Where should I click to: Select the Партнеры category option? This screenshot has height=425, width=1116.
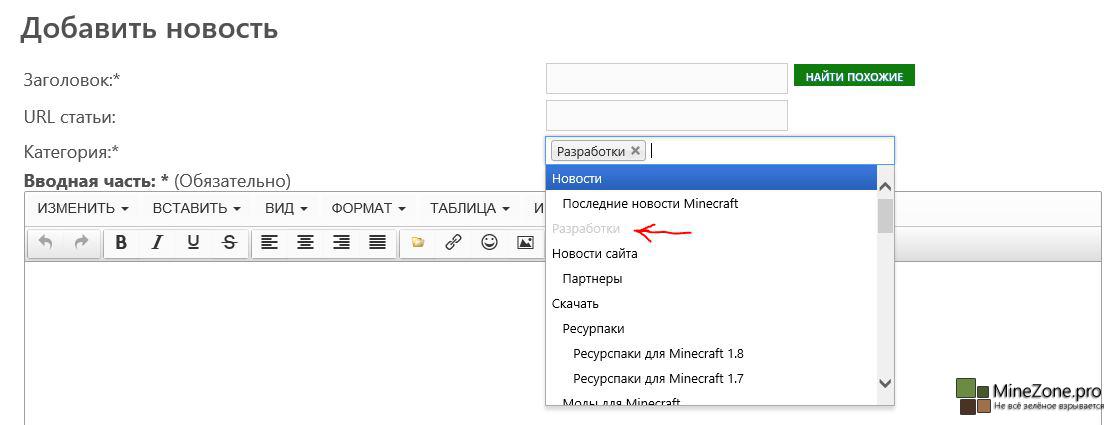click(592, 278)
